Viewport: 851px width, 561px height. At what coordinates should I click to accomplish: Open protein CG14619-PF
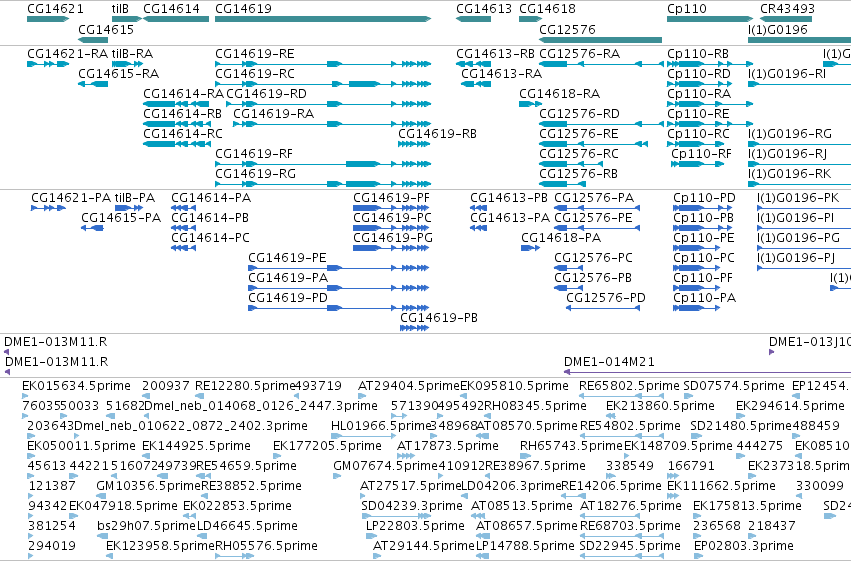[x=391, y=198]
